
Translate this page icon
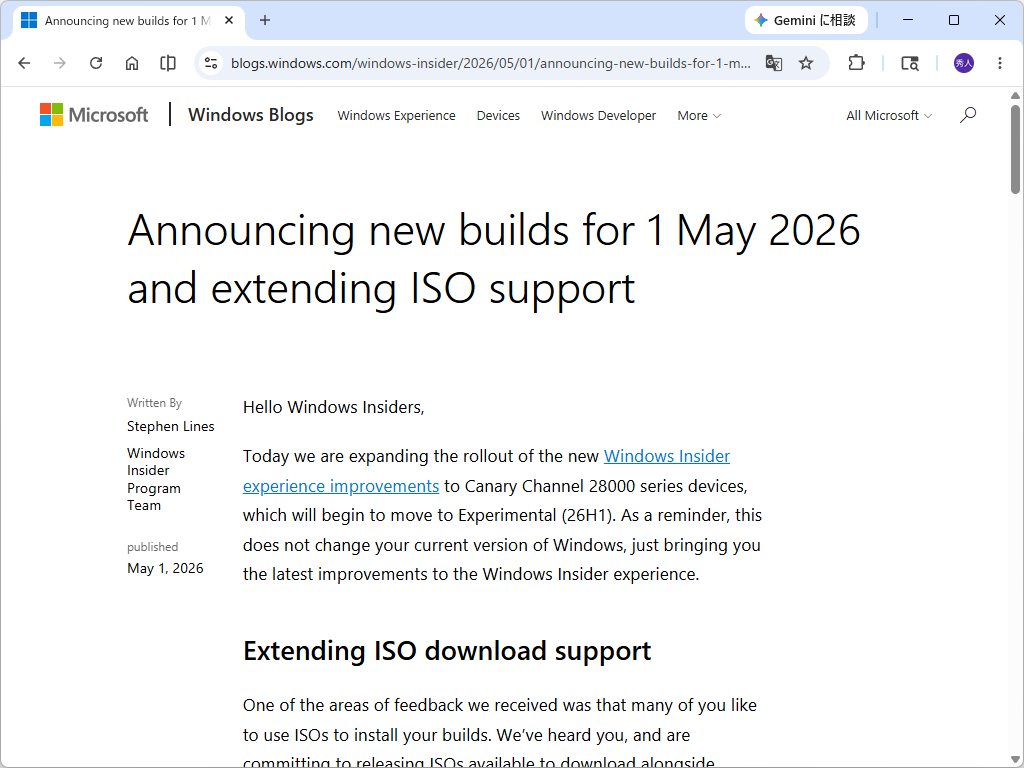click(x=774, y=63)
